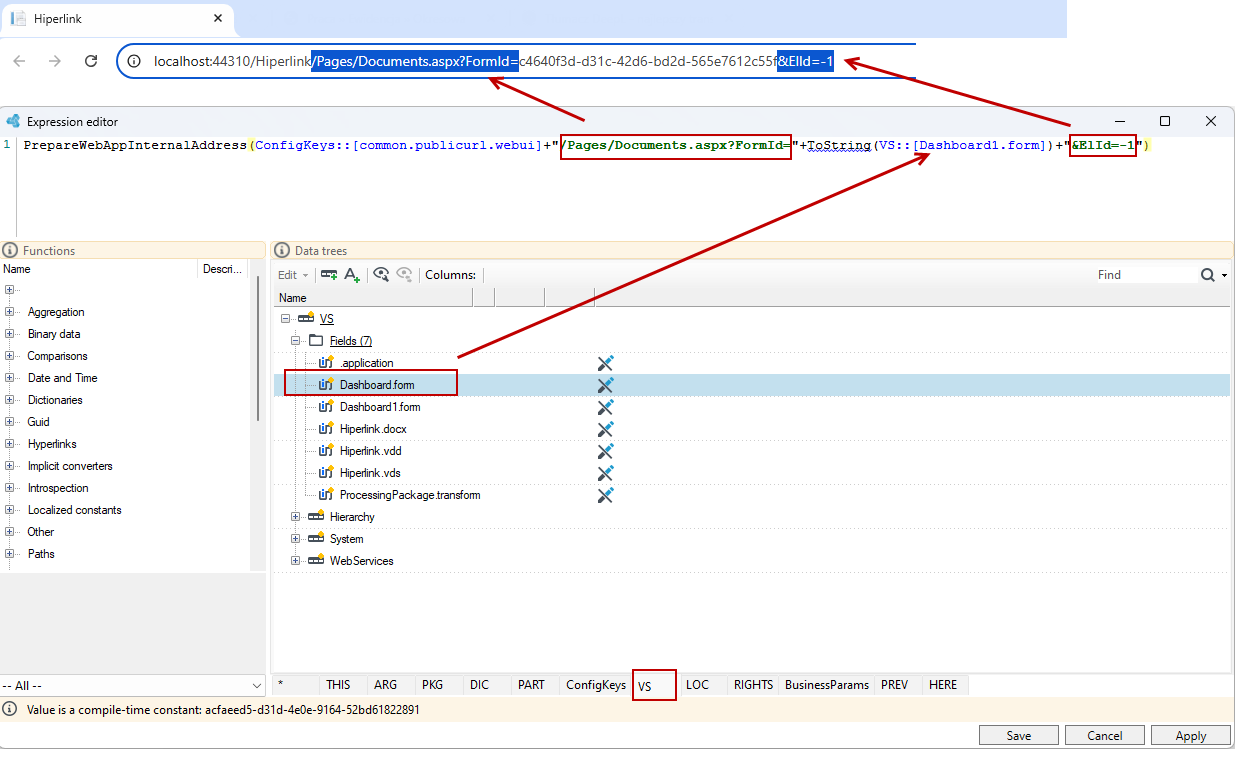This screenshot has height=760, width=1238.
Task: Click the Find magnifier icon
Action: [x=1208, y=275]
